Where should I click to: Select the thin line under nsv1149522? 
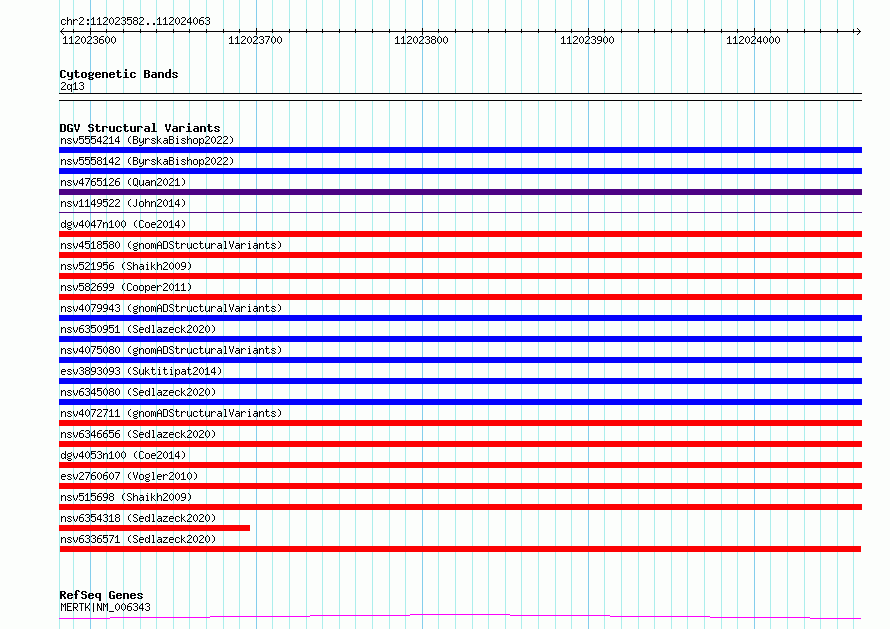[x=460, y=212]
